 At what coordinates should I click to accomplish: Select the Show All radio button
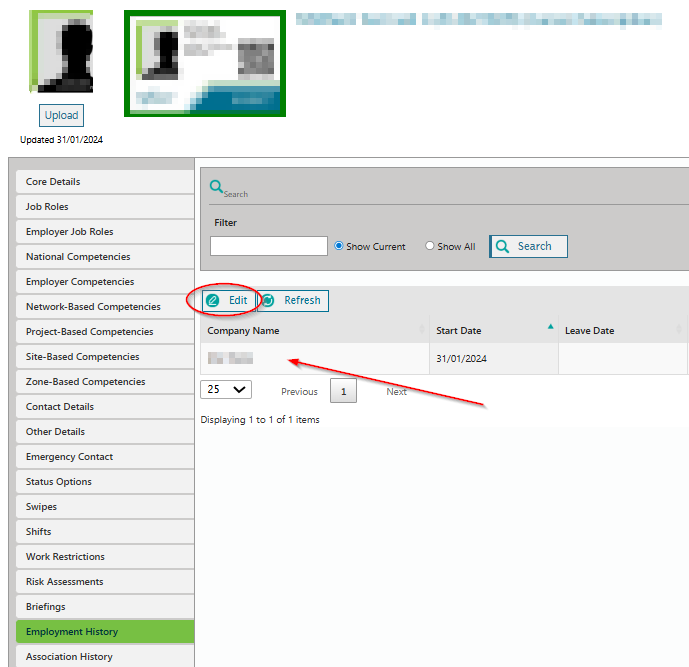430,246
